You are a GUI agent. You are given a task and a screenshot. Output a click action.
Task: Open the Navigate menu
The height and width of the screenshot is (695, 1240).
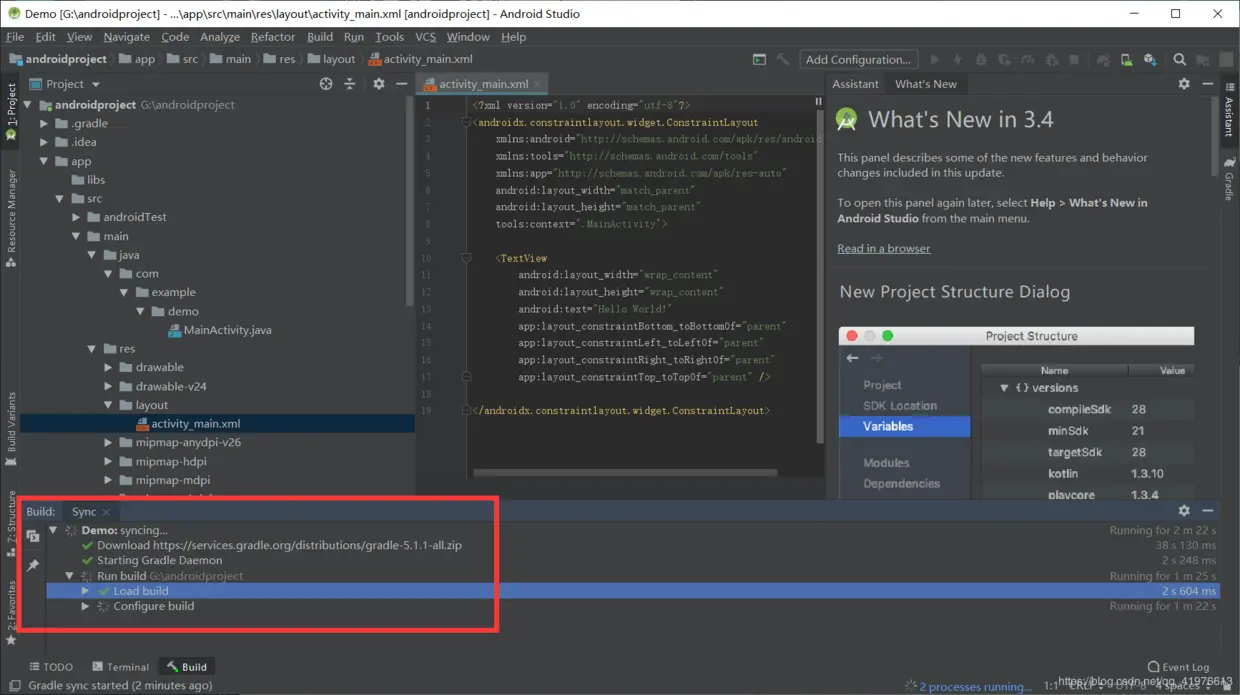(127, 37)
